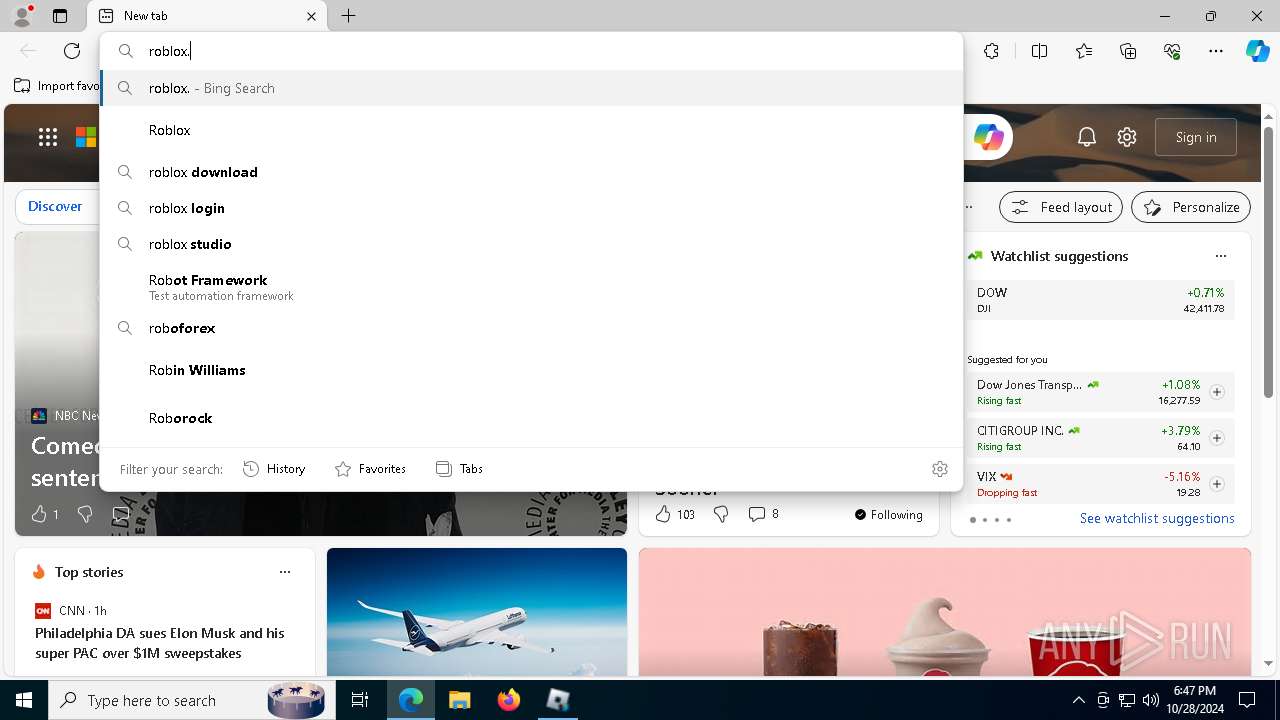Open the Collections icon

pos(1128,51)
